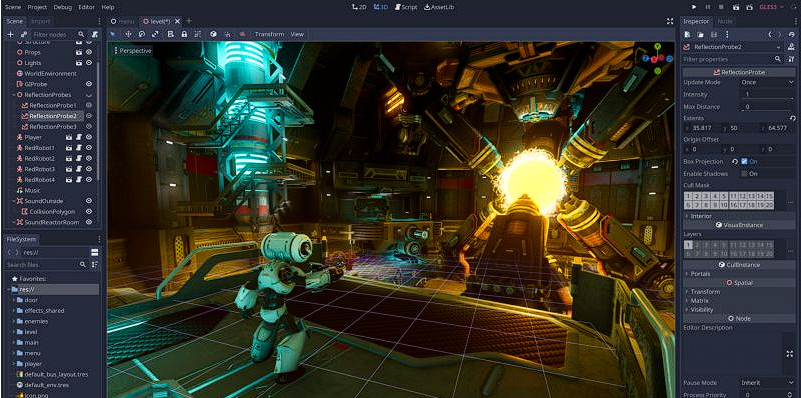Image resolution: width=801 pixels, height=398 pixels.
Task: Click the distraction-free fullscreen viewport icon
Action: coord(670,21)
